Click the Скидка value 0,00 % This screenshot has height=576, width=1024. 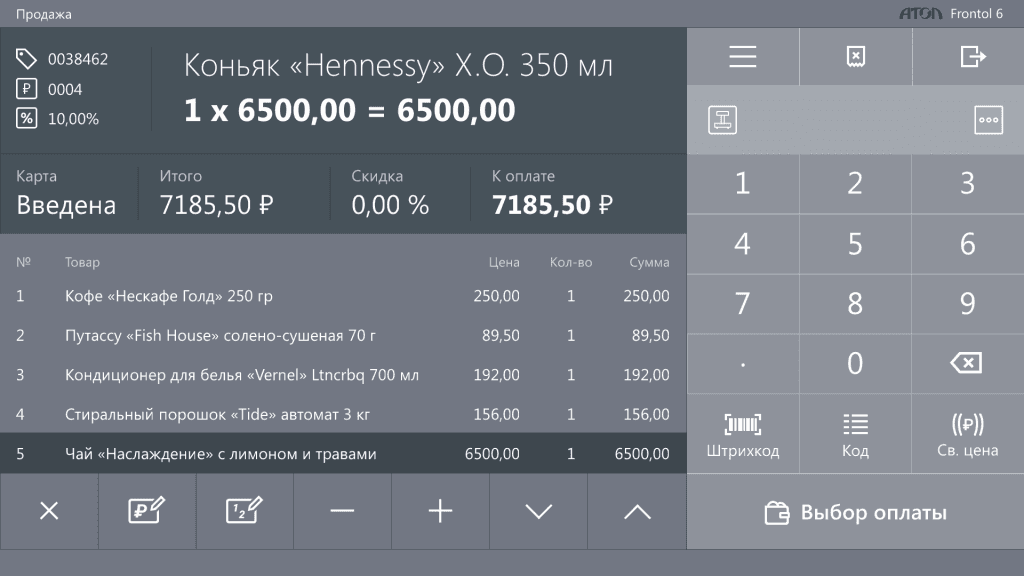click(390, 193)
